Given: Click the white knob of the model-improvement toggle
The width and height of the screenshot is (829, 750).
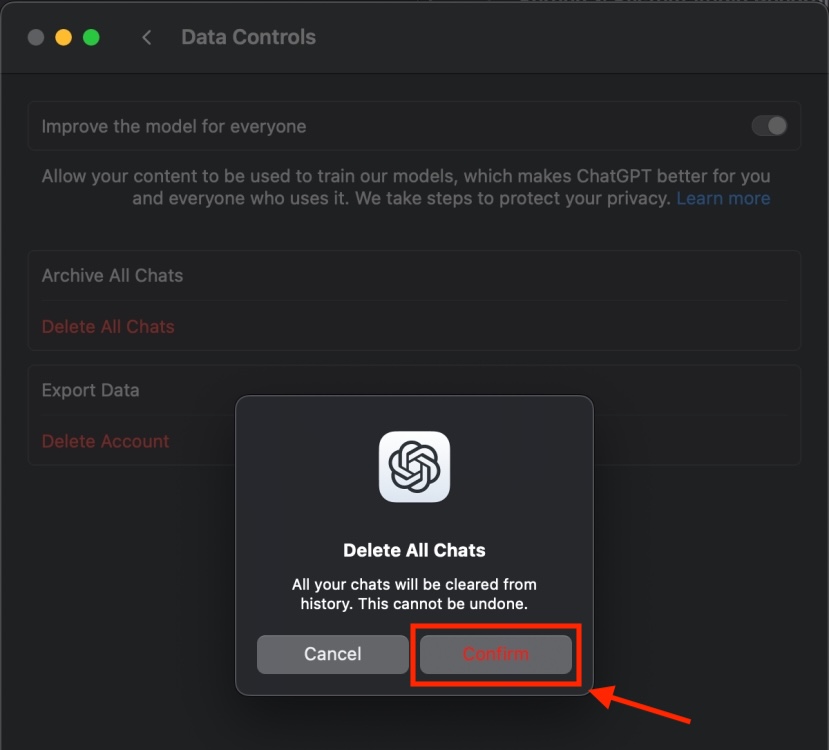Looking at the screenshot, I should 775,125.
